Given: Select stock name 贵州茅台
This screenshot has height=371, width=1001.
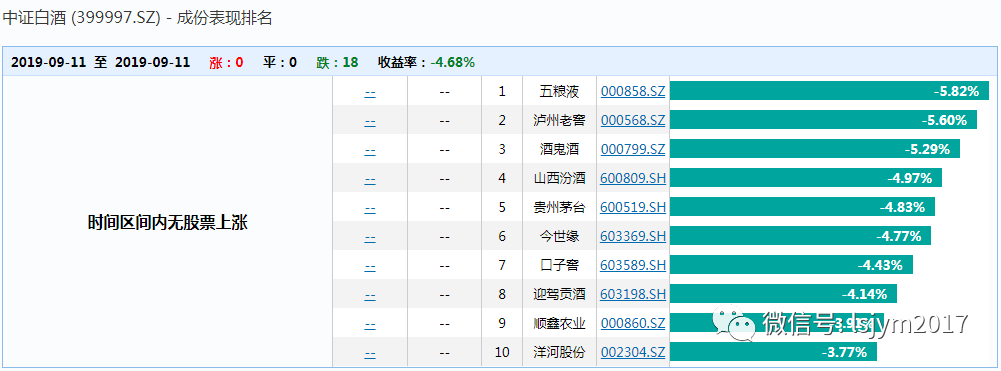Looking at the screenshot, I should click(x=559, y=207).
